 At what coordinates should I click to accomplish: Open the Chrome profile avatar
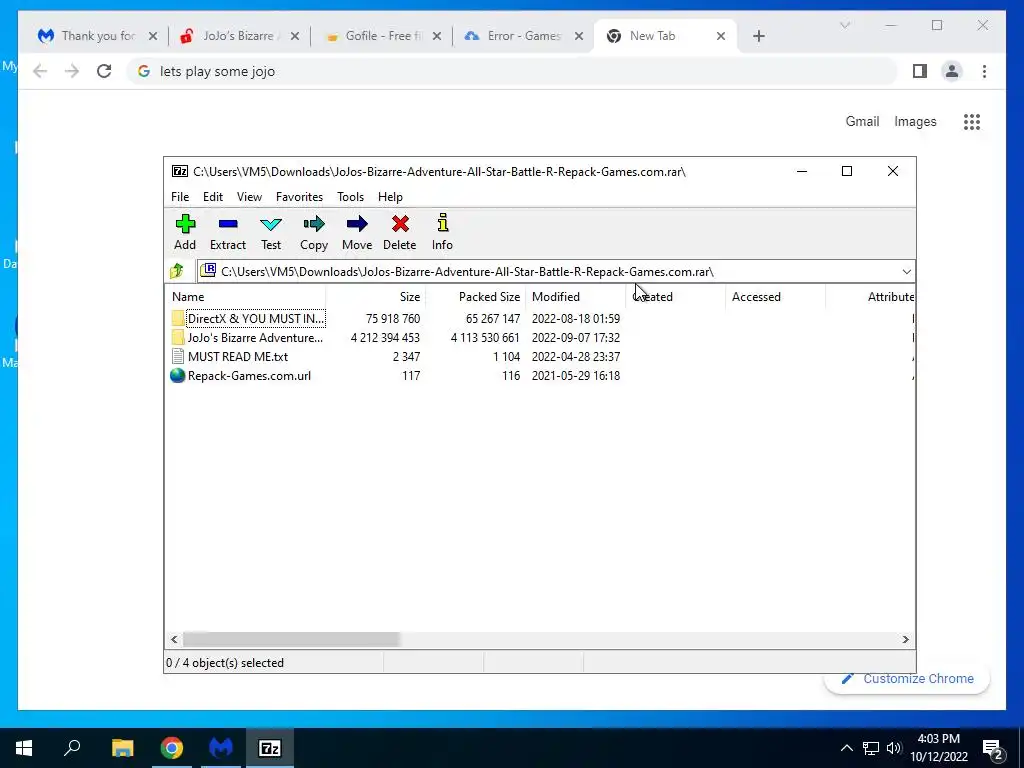pos(952,71)
